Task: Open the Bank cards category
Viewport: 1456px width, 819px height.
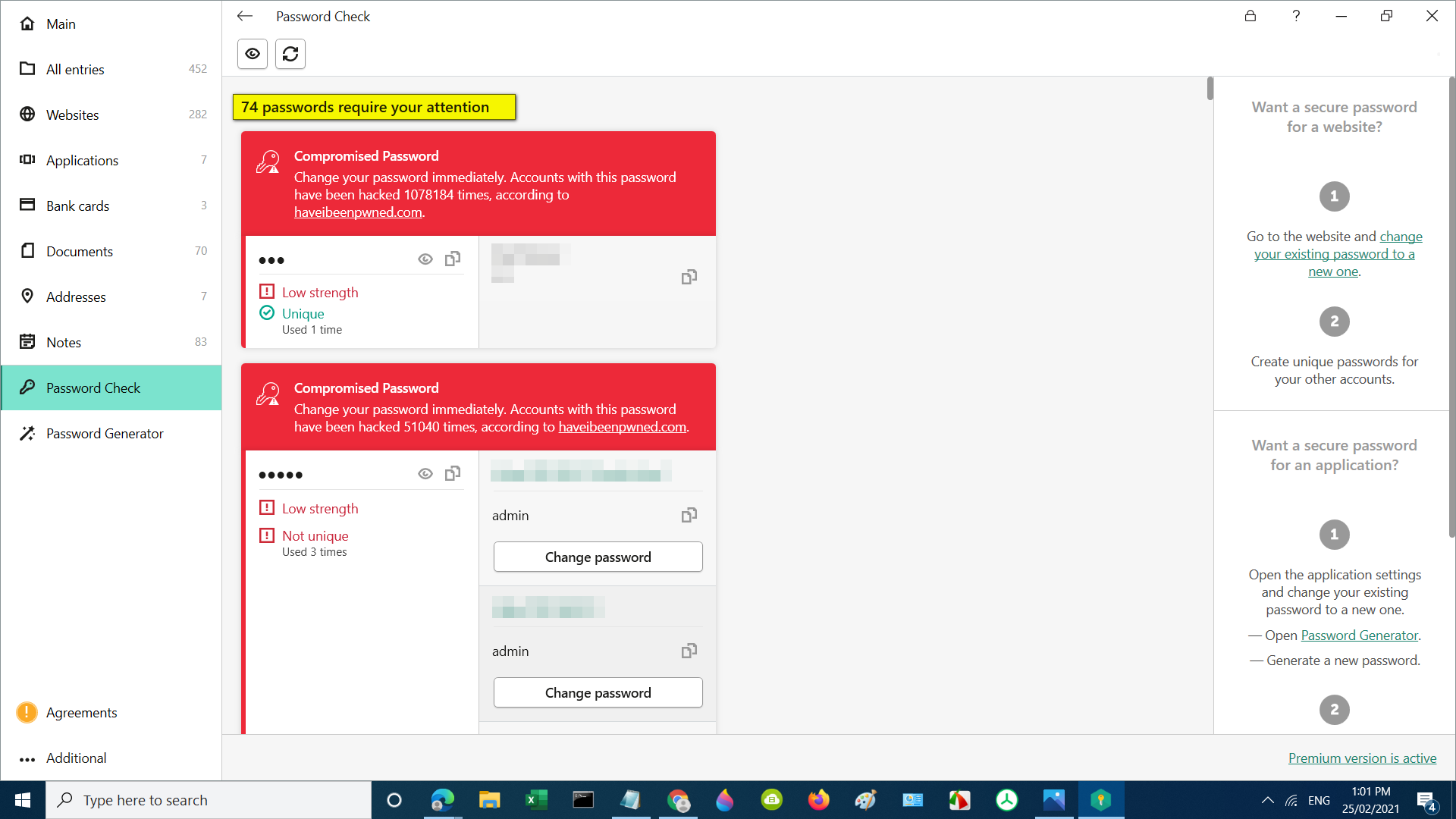Action: click(77, 206)
